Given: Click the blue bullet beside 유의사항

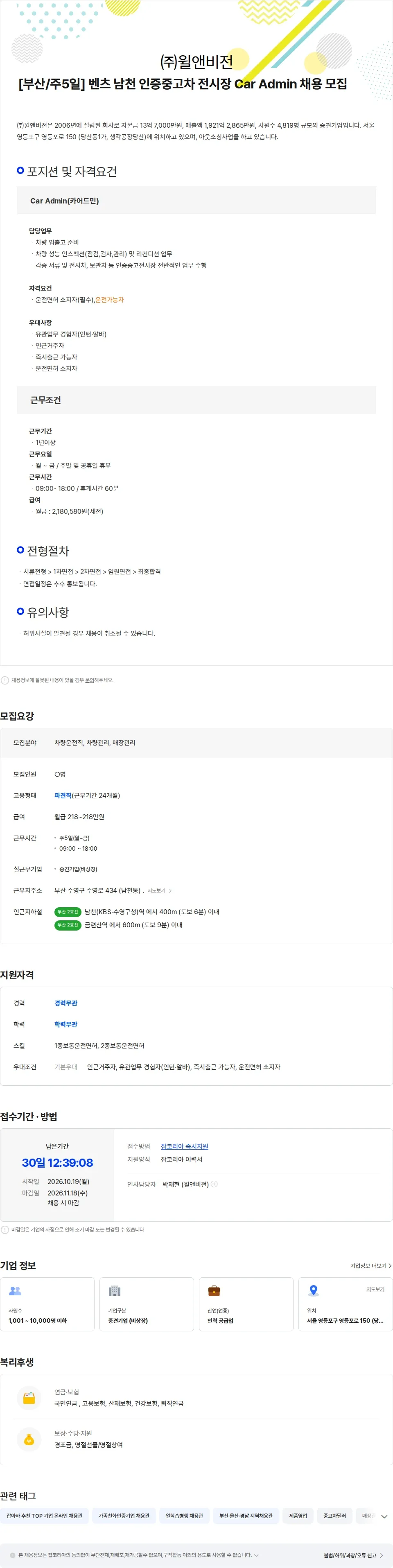Looking at the screenshot, I should point(20,611).
